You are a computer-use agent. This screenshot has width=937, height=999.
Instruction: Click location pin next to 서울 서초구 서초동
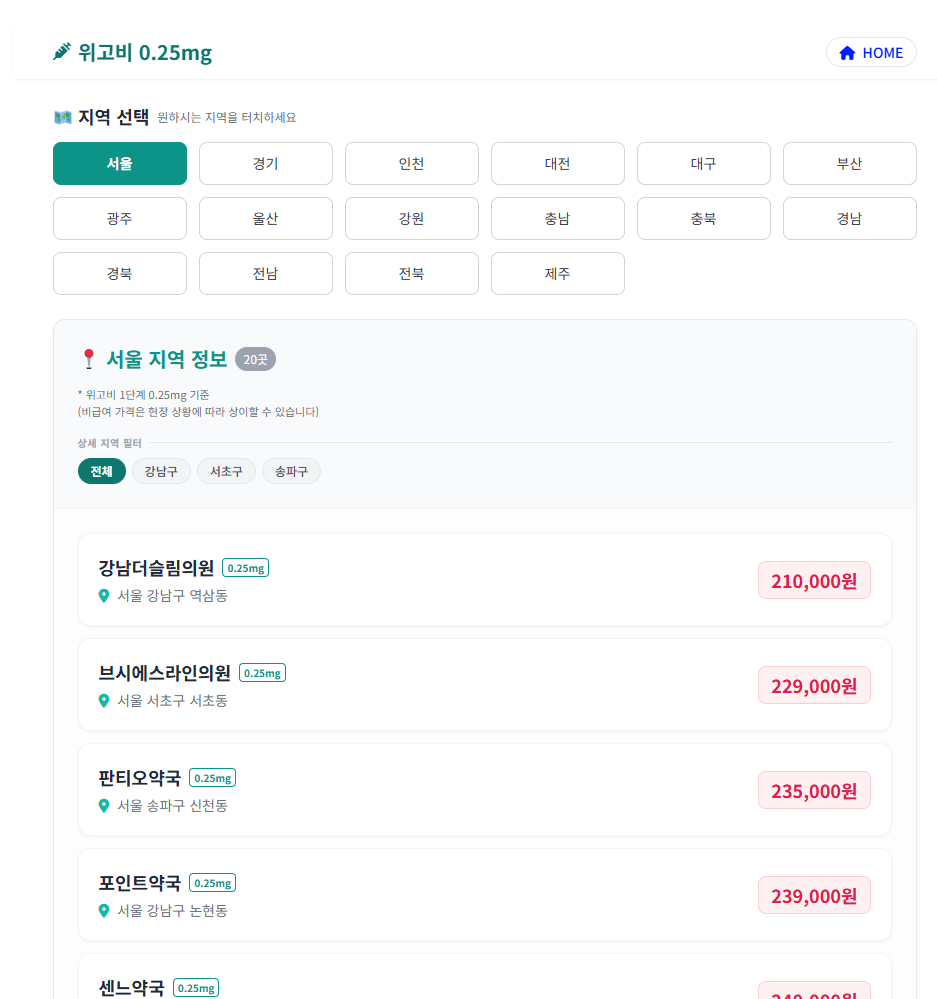pos(103,701)
